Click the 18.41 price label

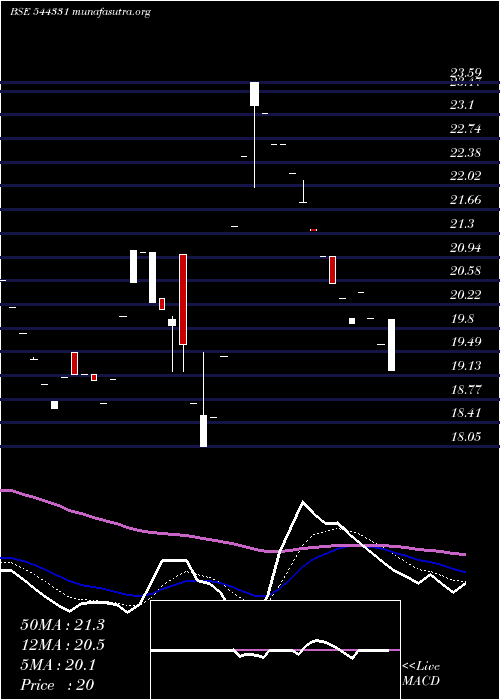coord(466,412)
